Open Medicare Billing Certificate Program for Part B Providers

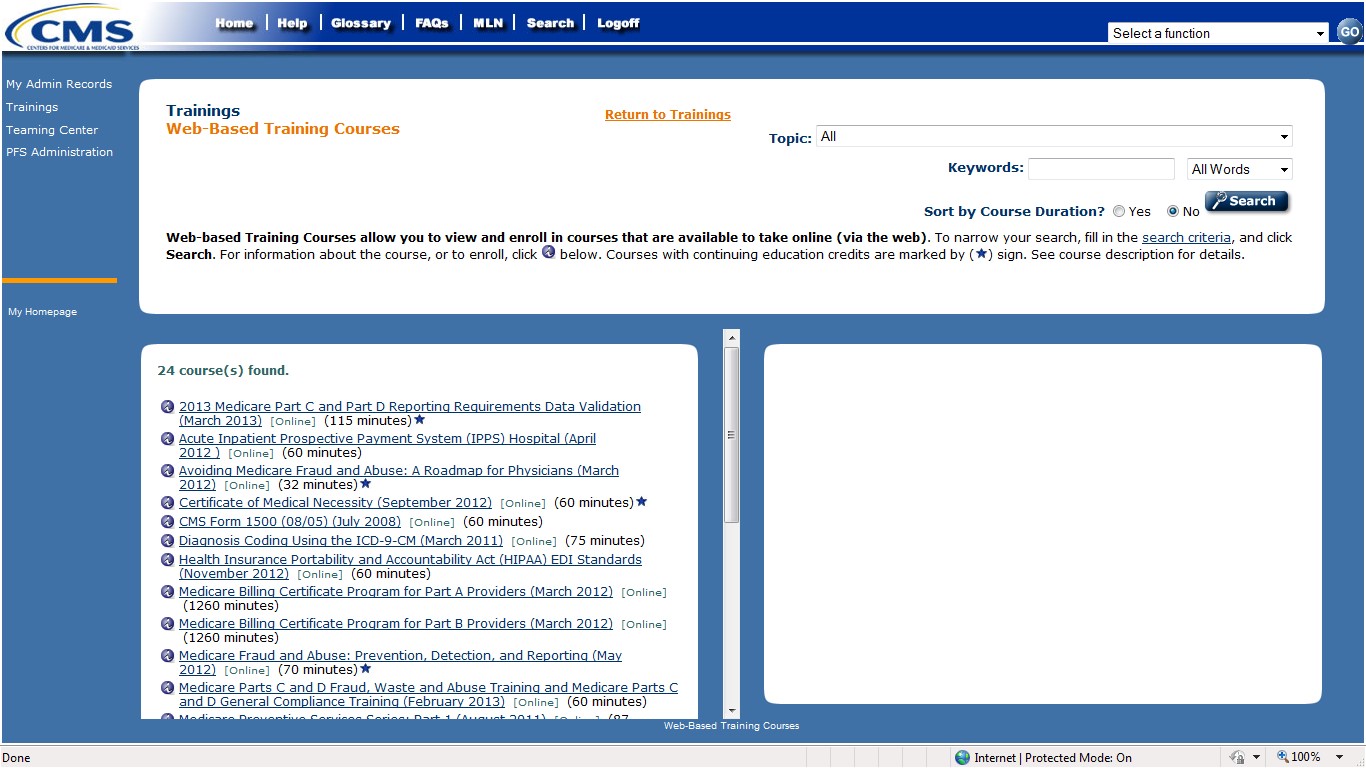pyautogui.click(x=396, y=624)
